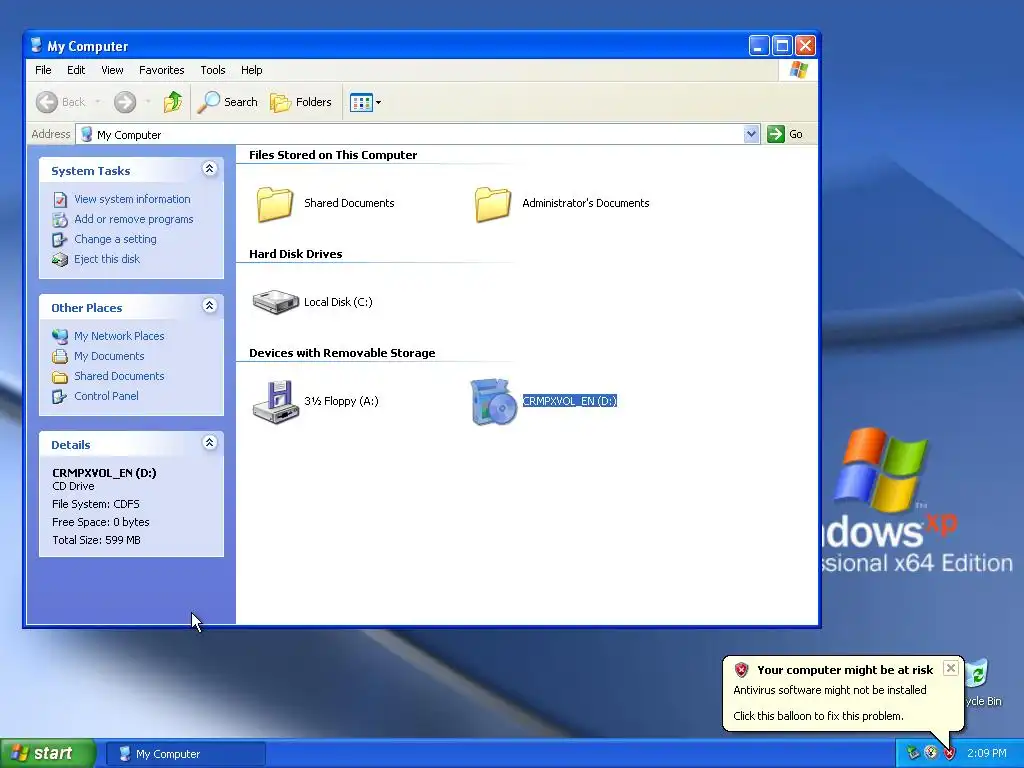Click the 3½ Floppy (A:) label
Viewport: 1024px width, 768px height.
click(x=342, y=401)
